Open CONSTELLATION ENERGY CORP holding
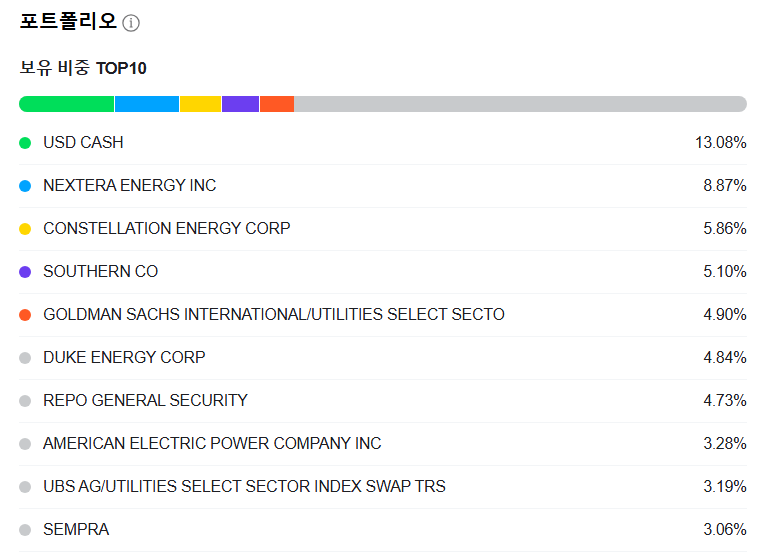This screenshot has height=555, width=758. click(166, 229)
